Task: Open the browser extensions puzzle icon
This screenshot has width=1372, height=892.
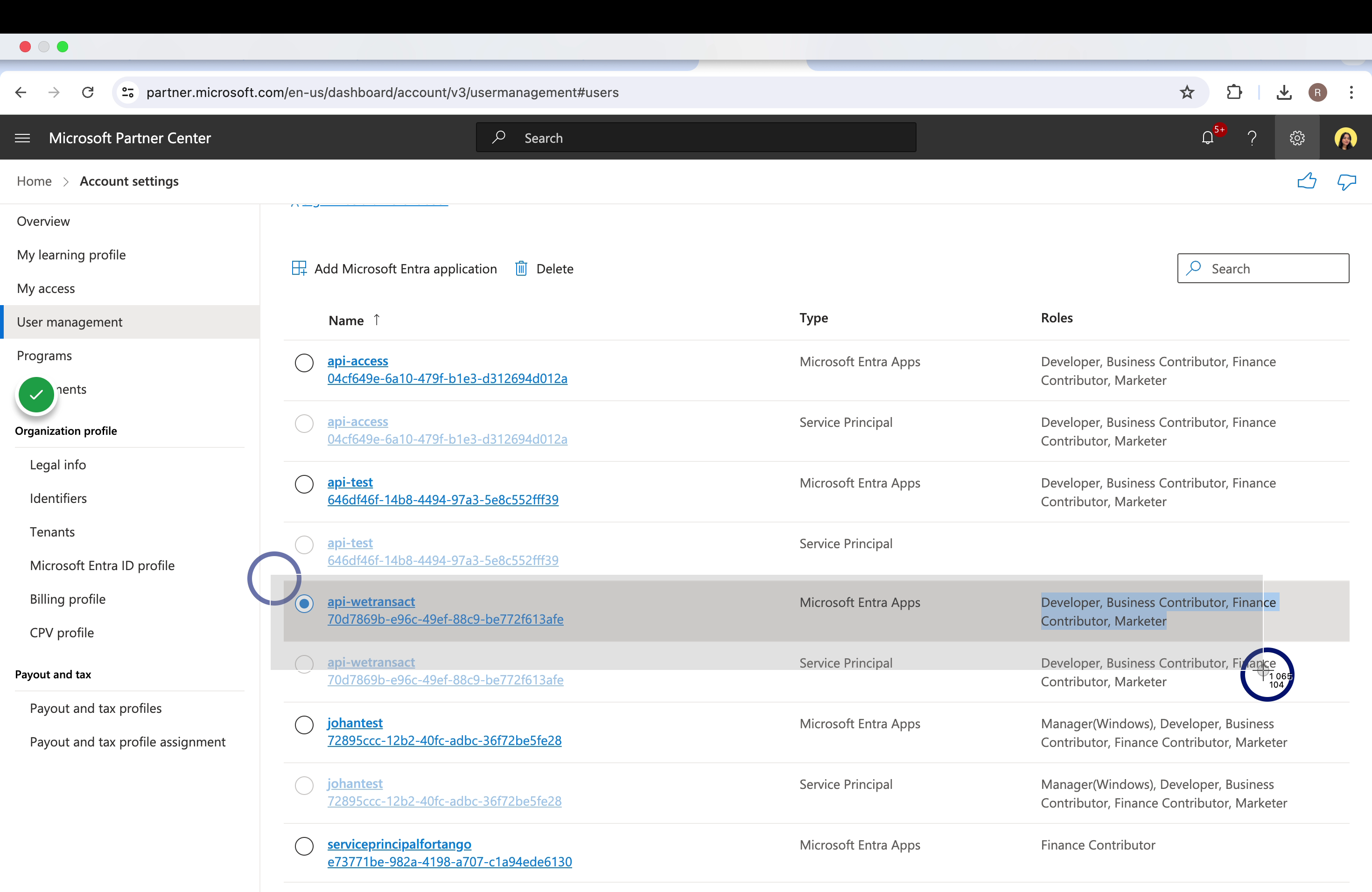Action: pyautogui.click(x=1234, y=92)
